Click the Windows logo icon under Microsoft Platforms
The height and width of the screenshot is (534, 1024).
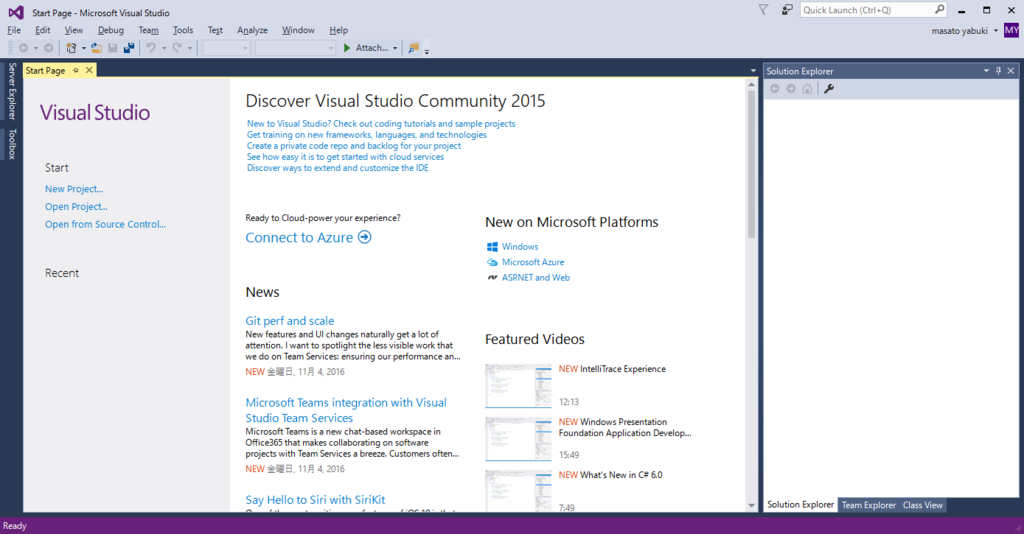(x=492, y=247)
